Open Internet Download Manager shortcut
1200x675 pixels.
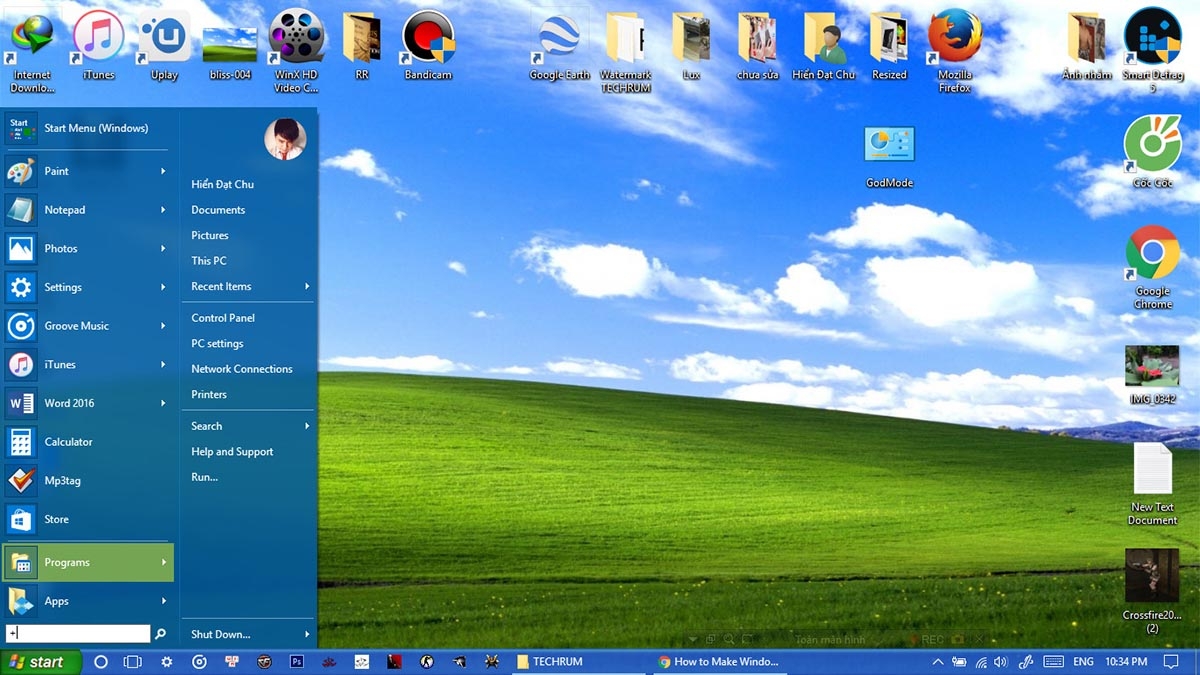point(32,50)
